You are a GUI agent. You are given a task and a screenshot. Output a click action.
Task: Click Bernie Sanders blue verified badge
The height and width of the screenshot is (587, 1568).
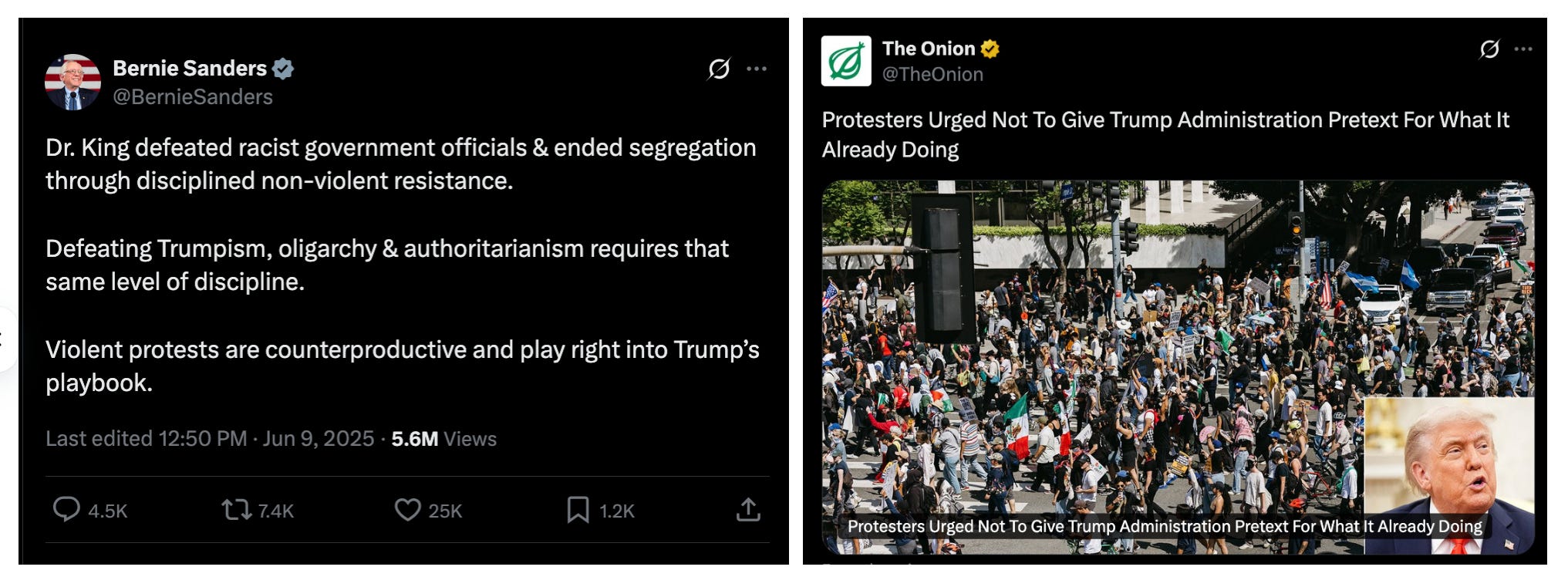[x=283, y=69]
